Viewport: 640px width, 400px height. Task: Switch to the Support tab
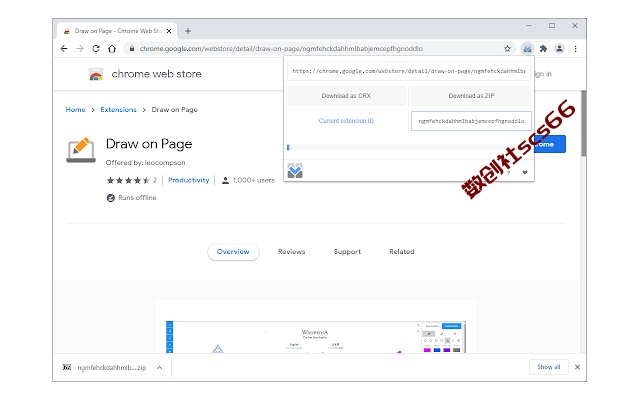click(x=347, y=252)
